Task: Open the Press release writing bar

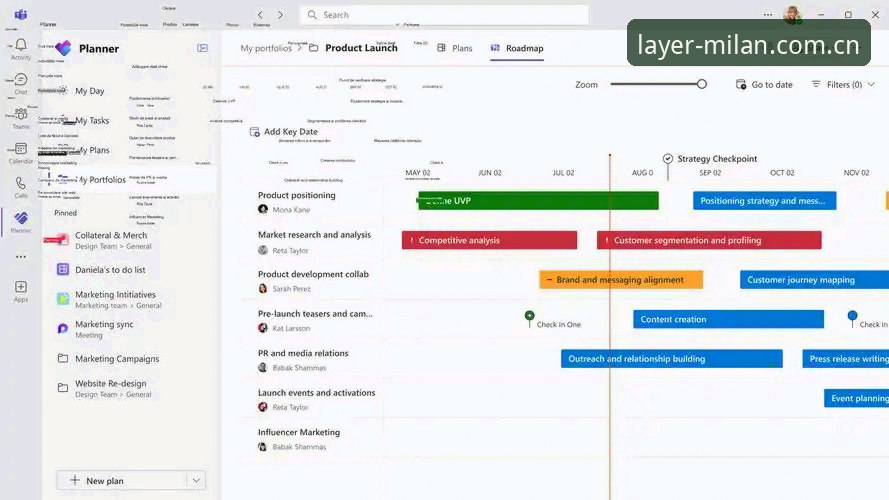Action: coord(845,359)
